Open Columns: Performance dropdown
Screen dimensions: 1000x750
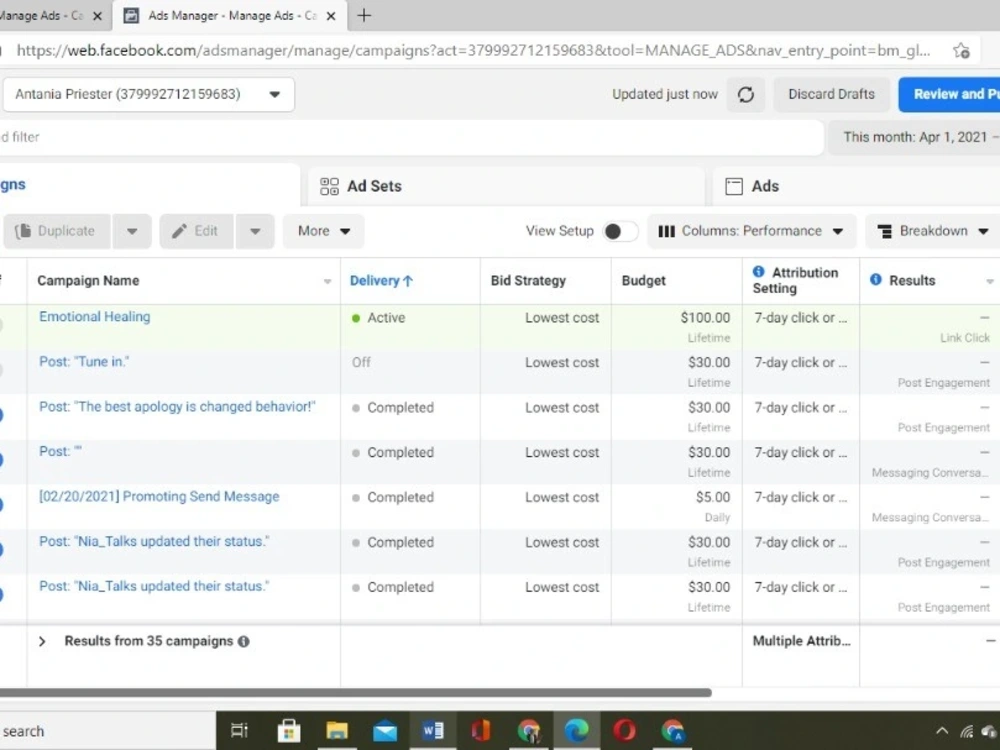click(751, 231)
